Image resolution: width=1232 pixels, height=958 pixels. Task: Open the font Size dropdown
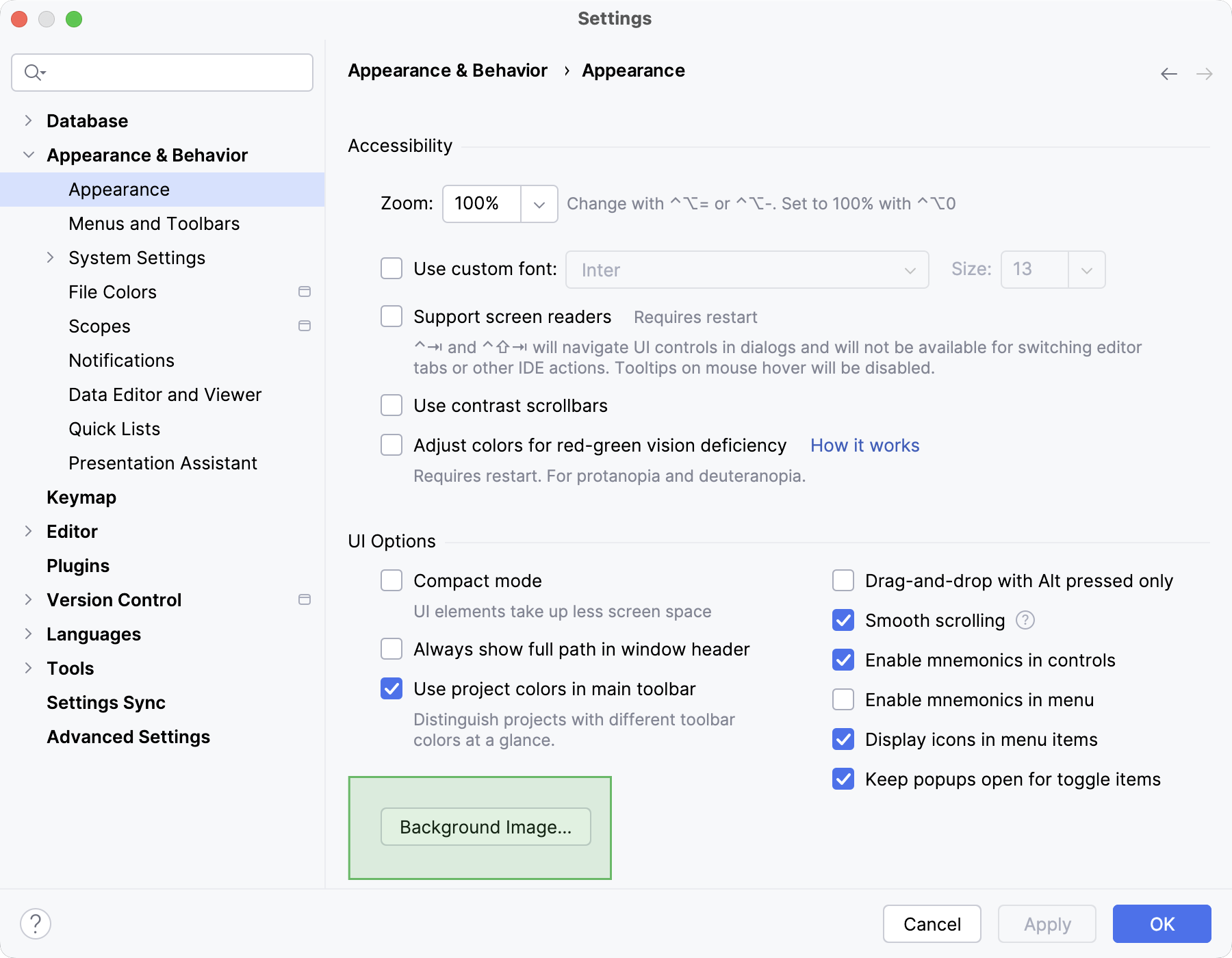1086,269
